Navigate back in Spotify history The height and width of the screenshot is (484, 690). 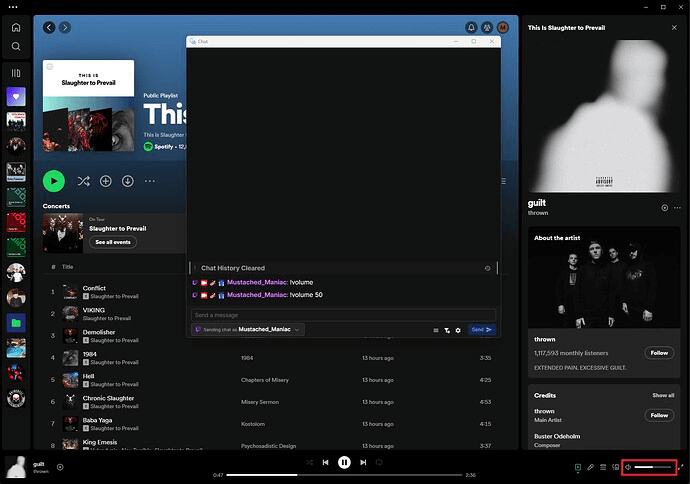(49, 27)
